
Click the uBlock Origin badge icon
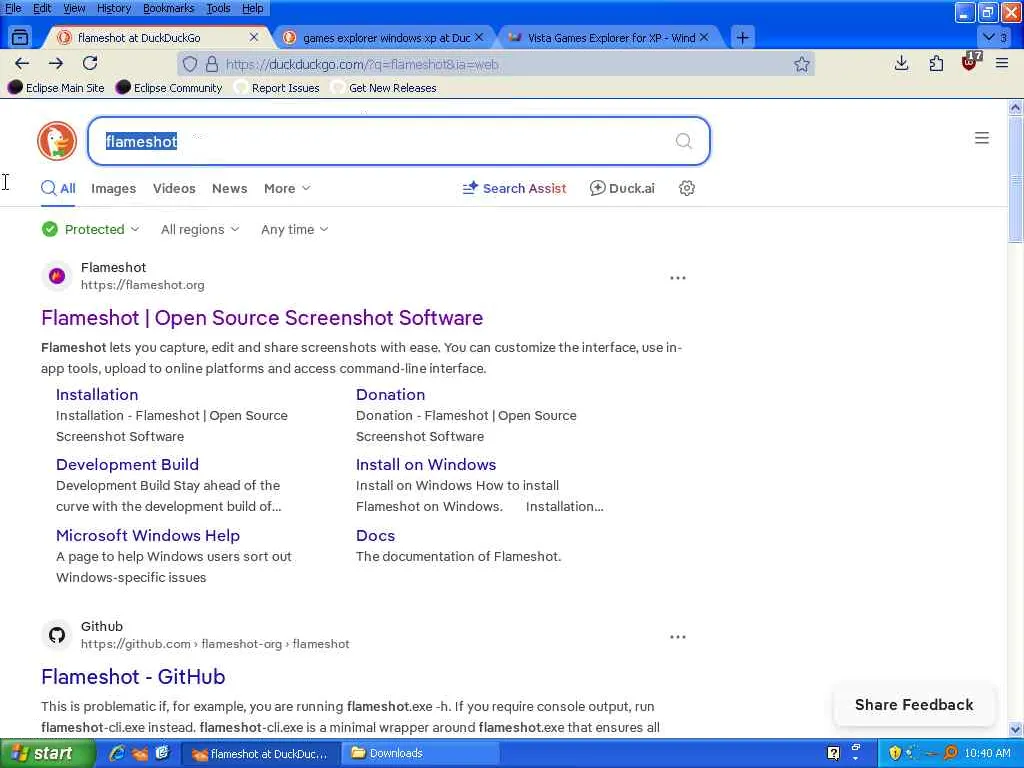pos(970,62)
